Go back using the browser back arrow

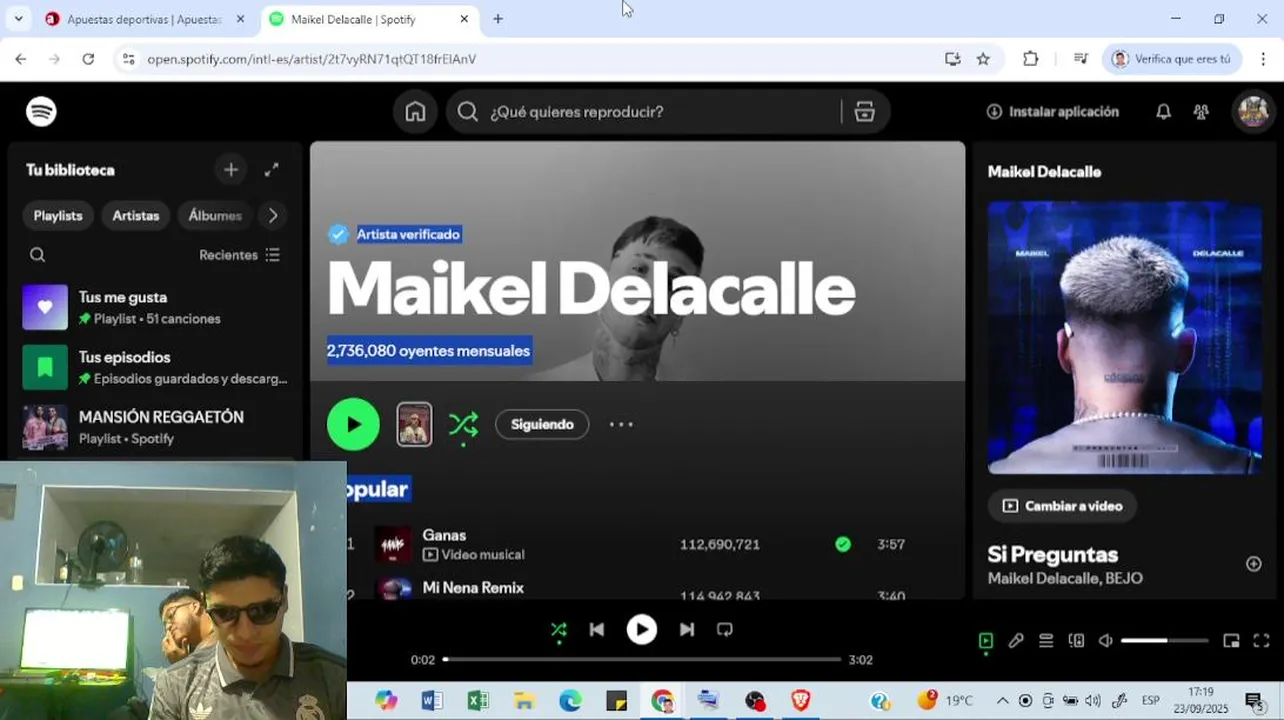click(21, 59)
